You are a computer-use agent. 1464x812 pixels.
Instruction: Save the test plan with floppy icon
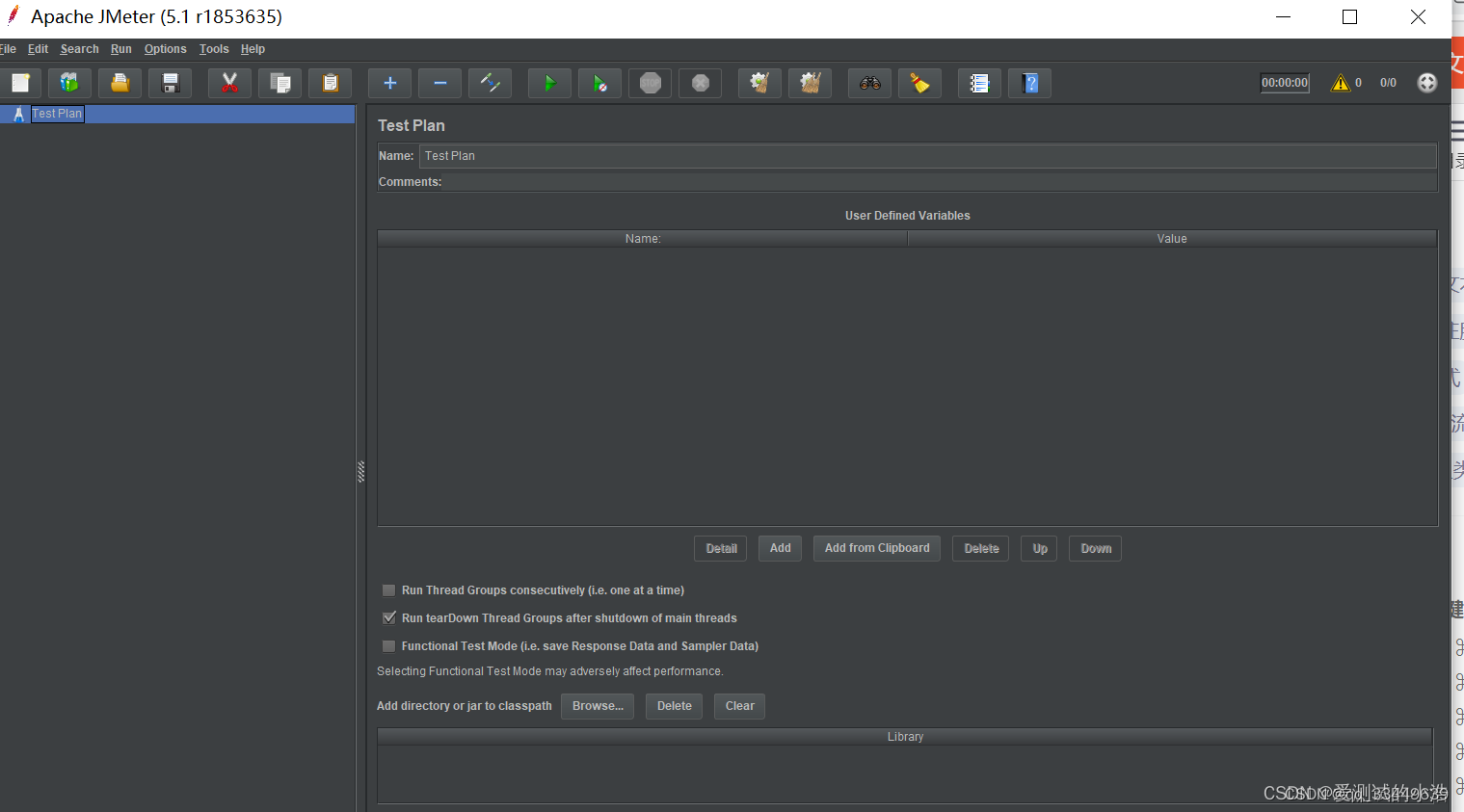click(x=170, y=83)
